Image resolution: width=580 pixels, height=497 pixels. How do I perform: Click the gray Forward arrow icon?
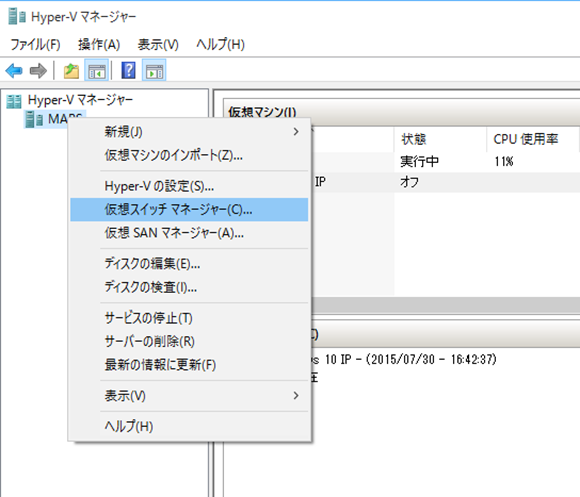coord(38,70)
